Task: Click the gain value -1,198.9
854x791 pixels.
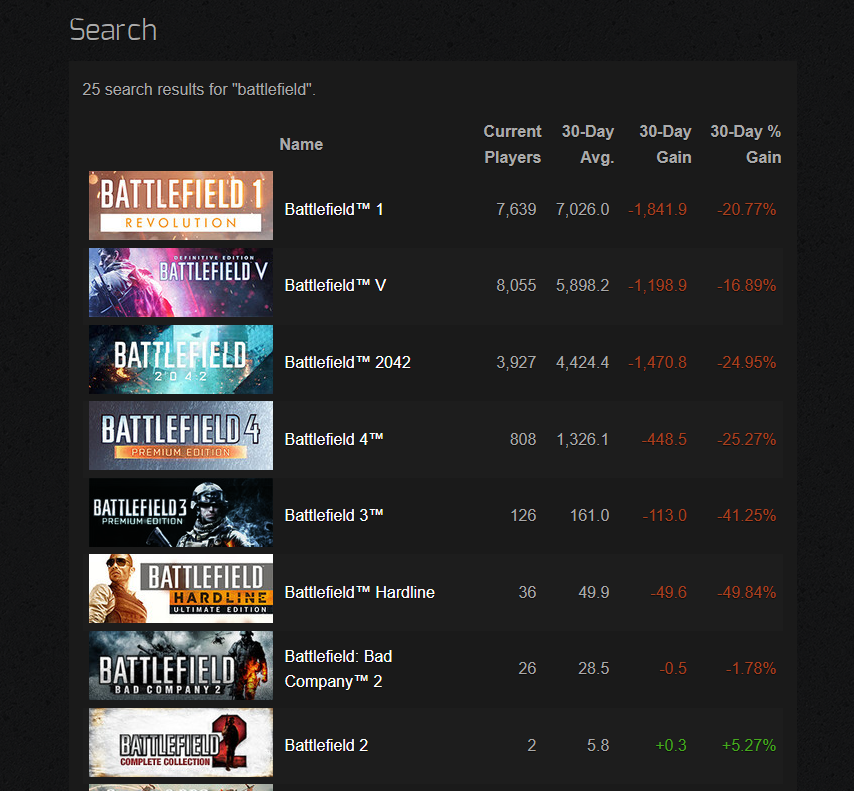Action: 657,285
